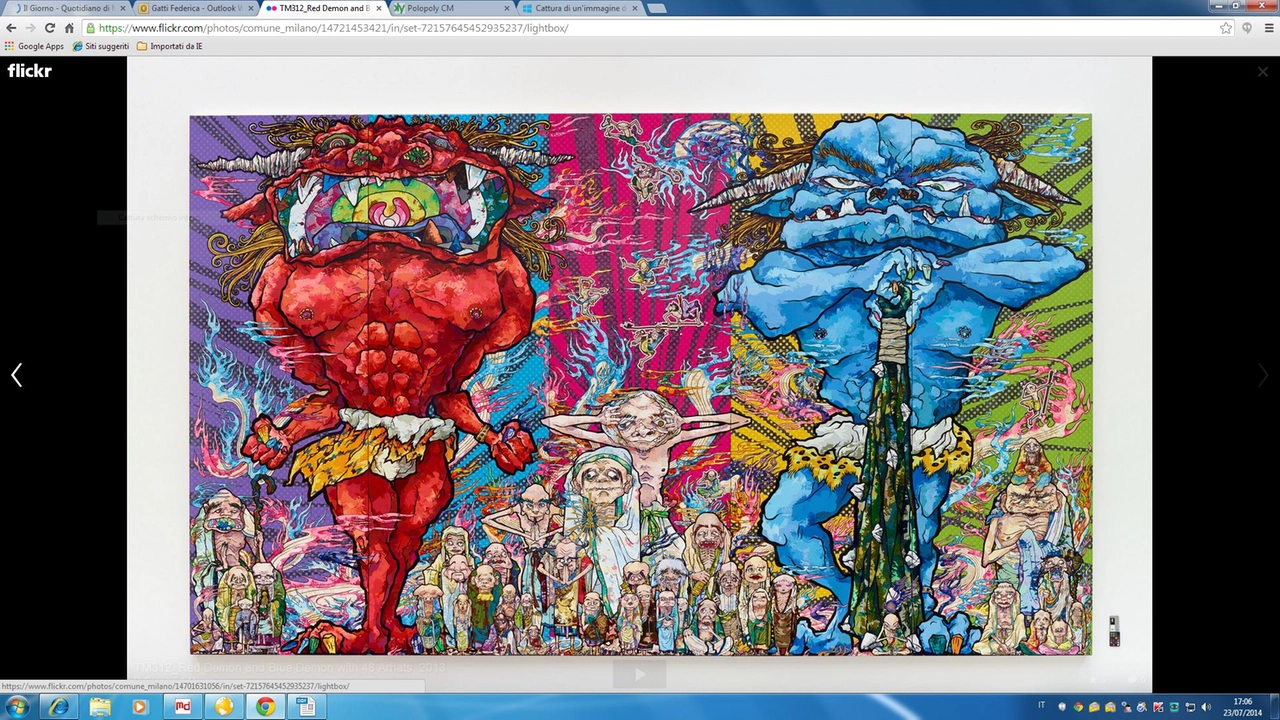This screenshot has height=720, width=1280.
Task: Open the Windows Start menu
Action: tap(17, 707)
